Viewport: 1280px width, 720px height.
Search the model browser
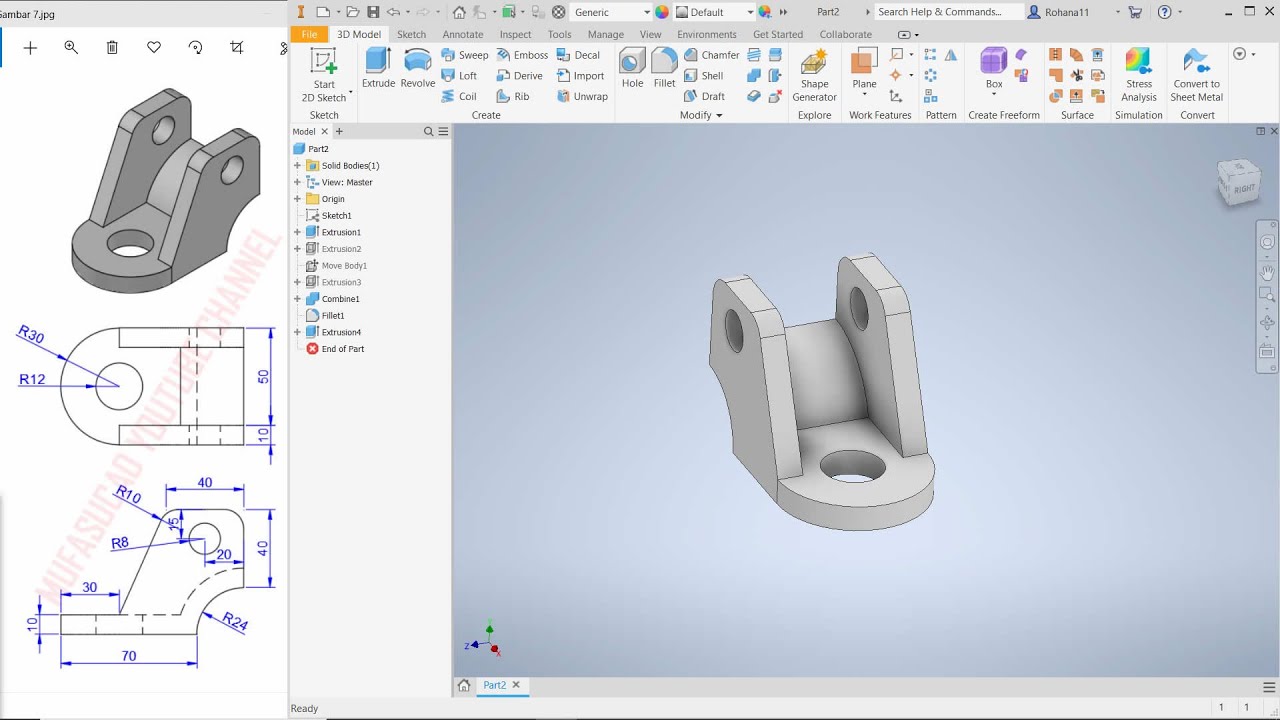[x=429, y=131]
